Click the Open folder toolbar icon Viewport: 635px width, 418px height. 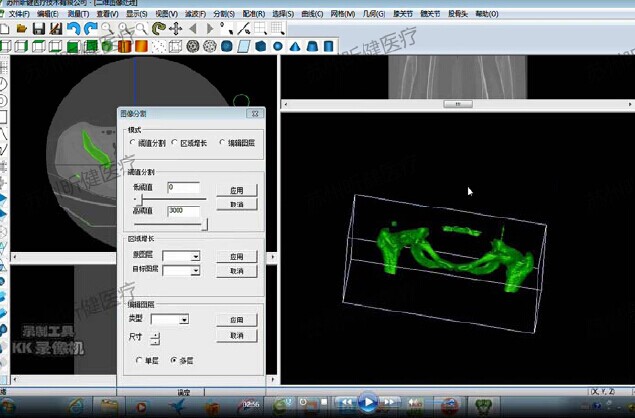point(21,29)
